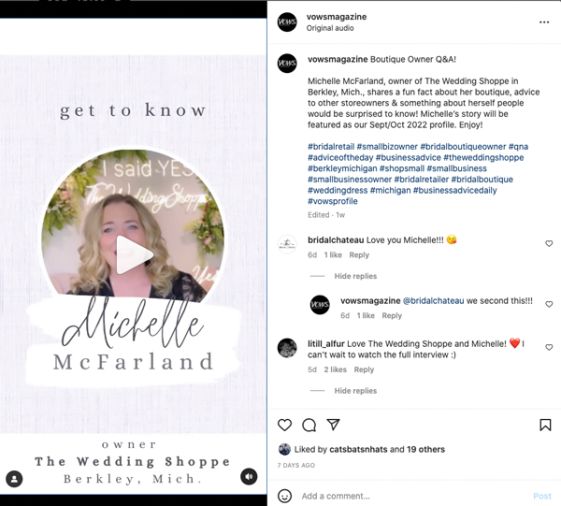Viewport: 561px width, 506px height.
Task: Open vowsmagazine avatar in post header
Action: coord(287,22)
